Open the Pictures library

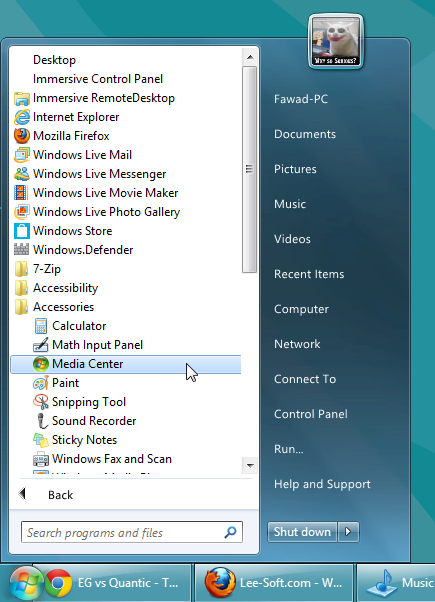tap(295, 169)
